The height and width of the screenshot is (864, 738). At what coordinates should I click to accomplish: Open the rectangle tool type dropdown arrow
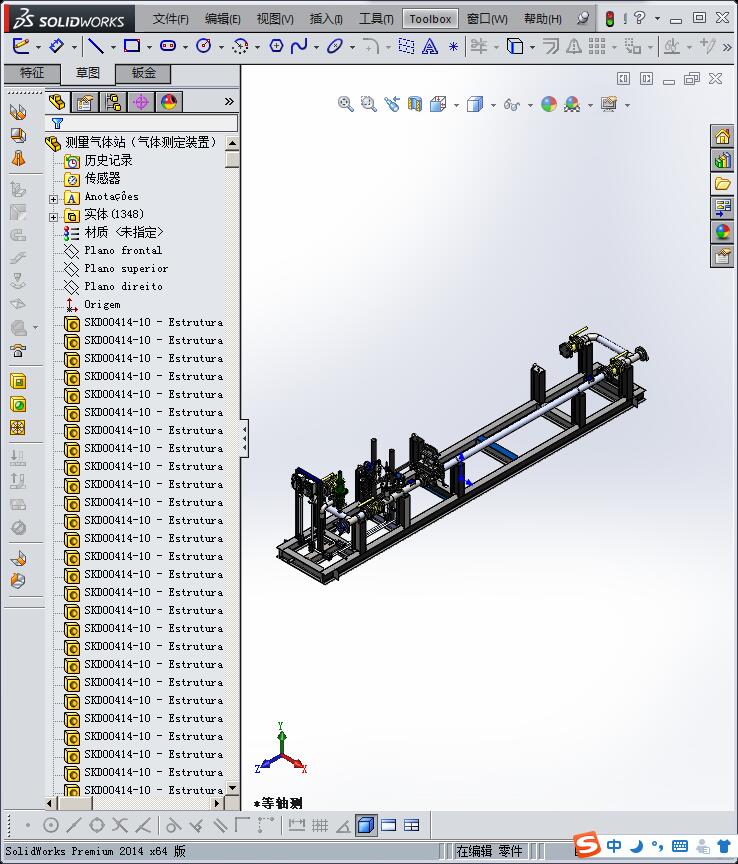pos(149,47)
